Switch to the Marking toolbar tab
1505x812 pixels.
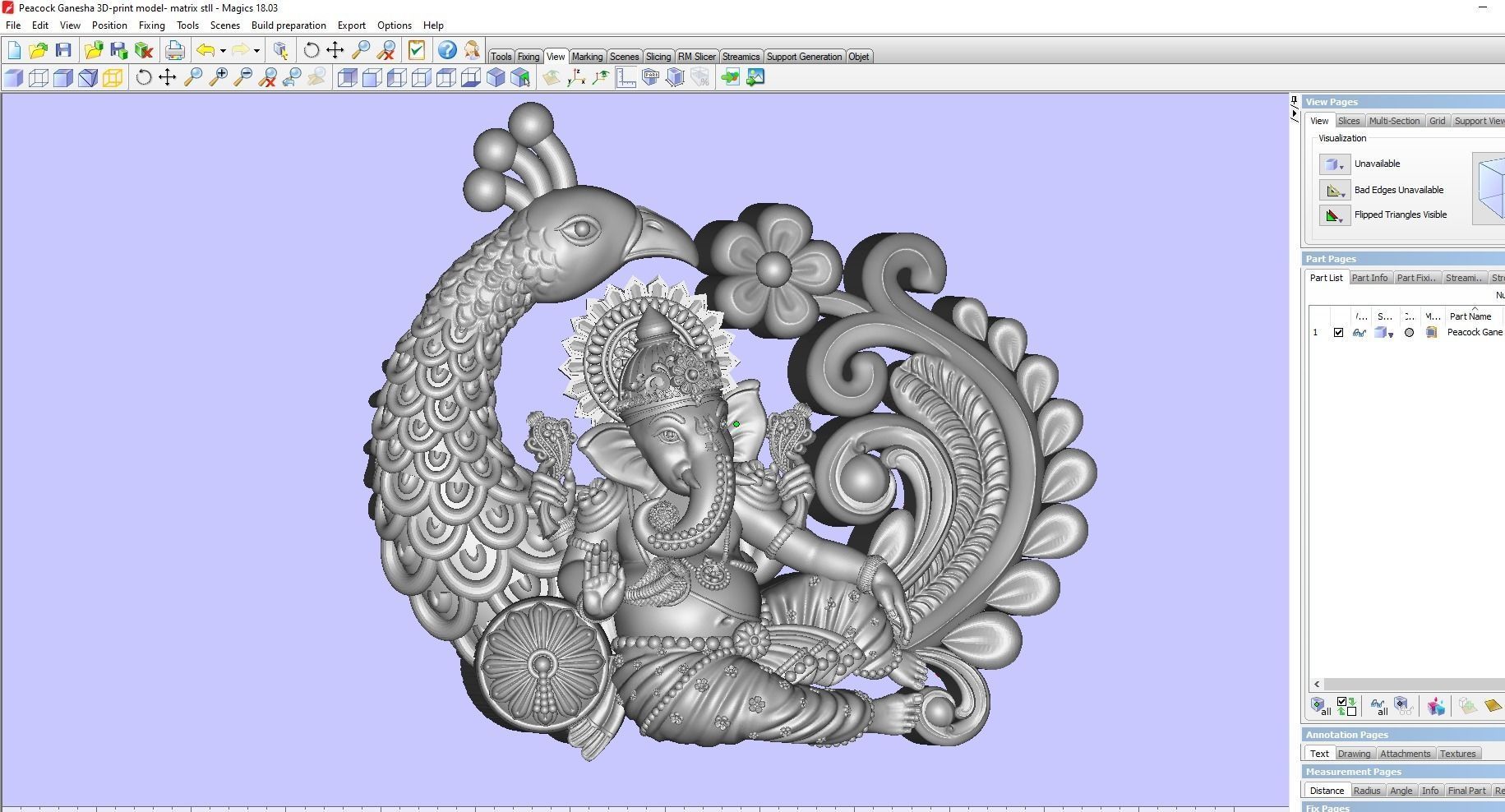click(x=587, y=57)
